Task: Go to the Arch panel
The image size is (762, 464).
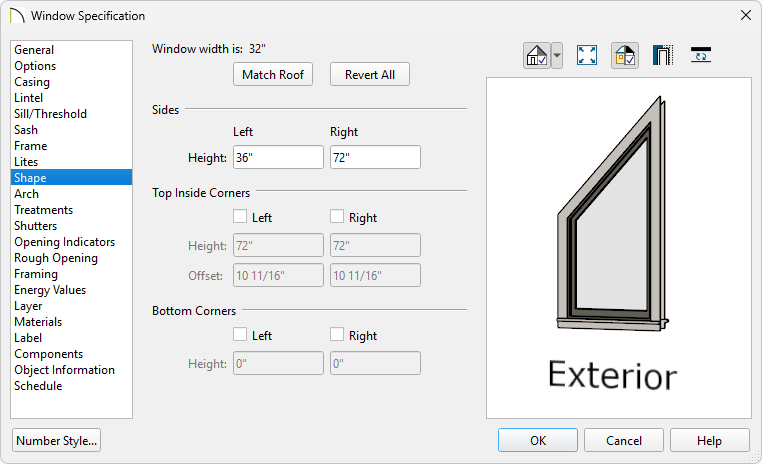Action: pos(71,194)
